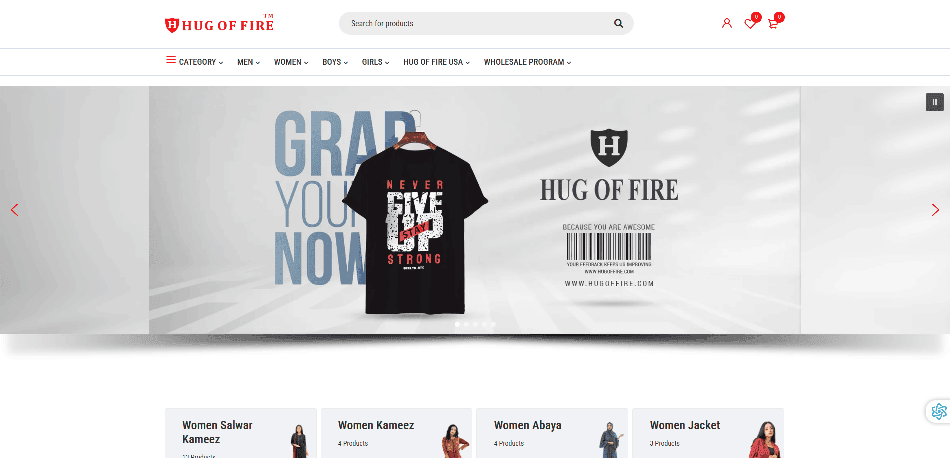The image size is (950, 458).
Task: Open the wishlist heart icon
Action: pos(750,24)
